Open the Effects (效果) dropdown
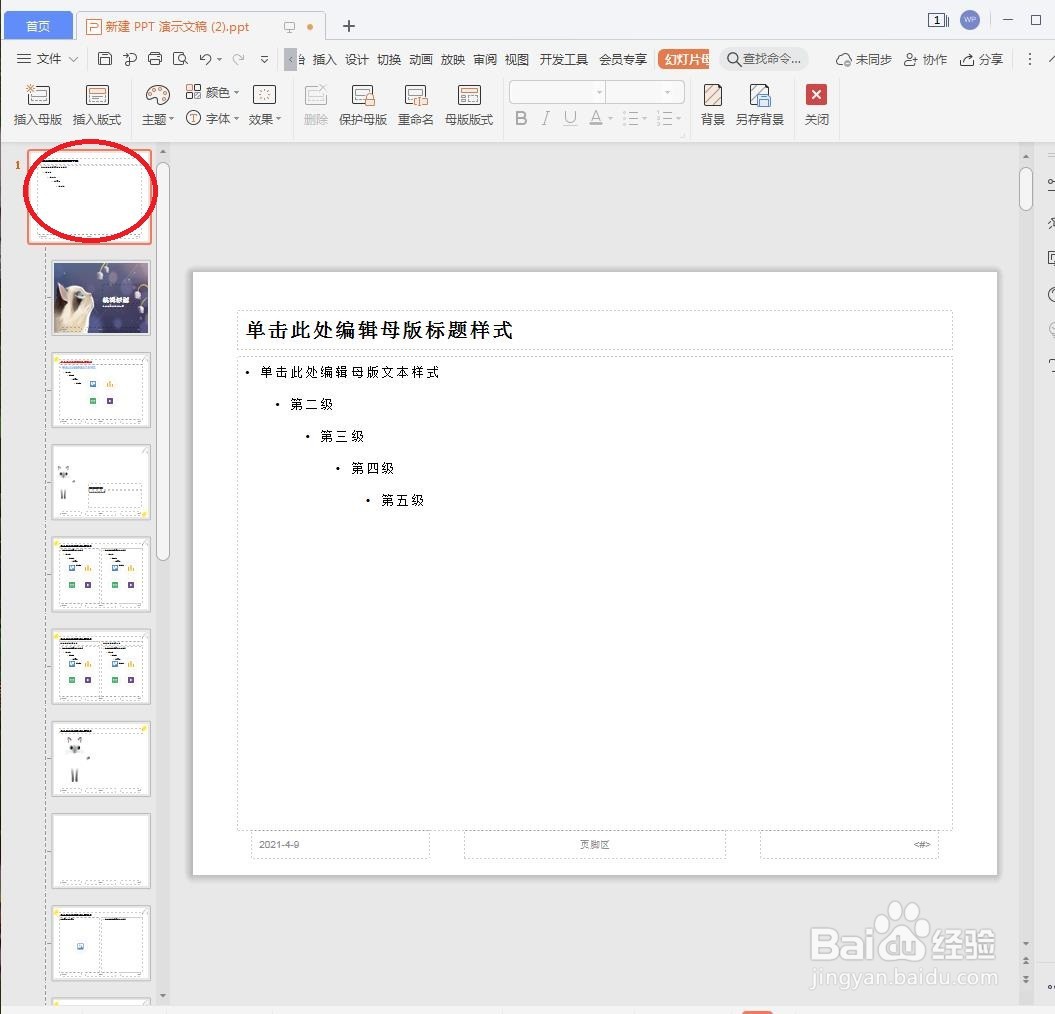The height and width of the screenshot is (1014, 1055). (x=264, y=104)
